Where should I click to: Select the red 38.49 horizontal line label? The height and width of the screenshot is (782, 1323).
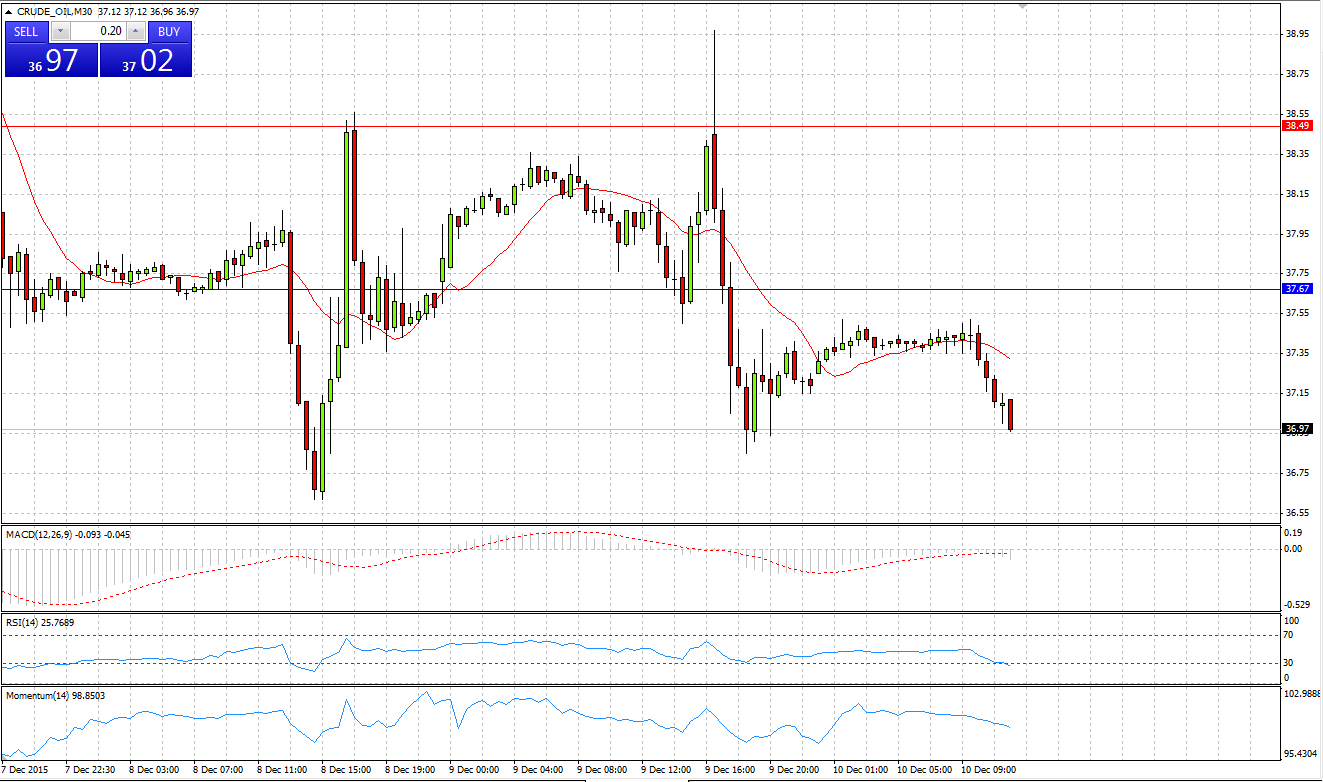point(1297,126)
